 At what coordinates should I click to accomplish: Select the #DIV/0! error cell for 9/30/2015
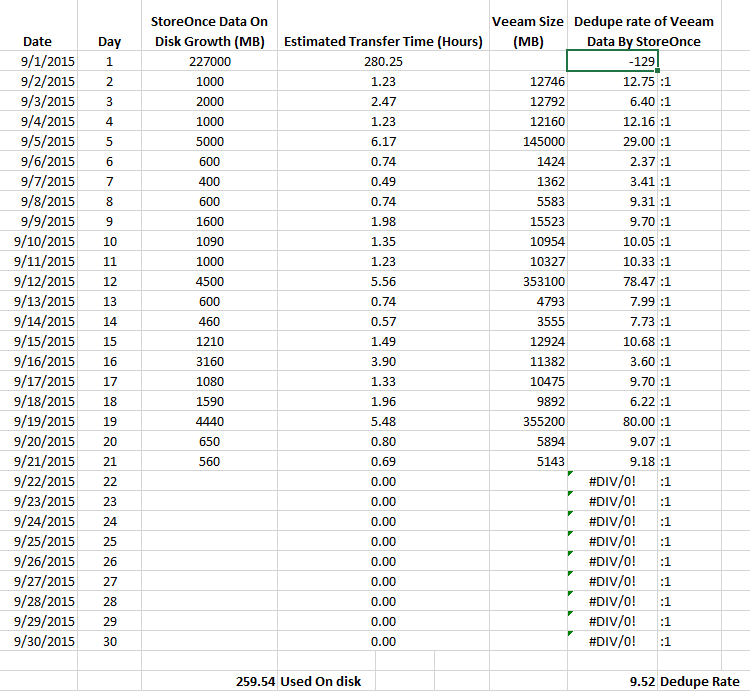tap(612, 642)
